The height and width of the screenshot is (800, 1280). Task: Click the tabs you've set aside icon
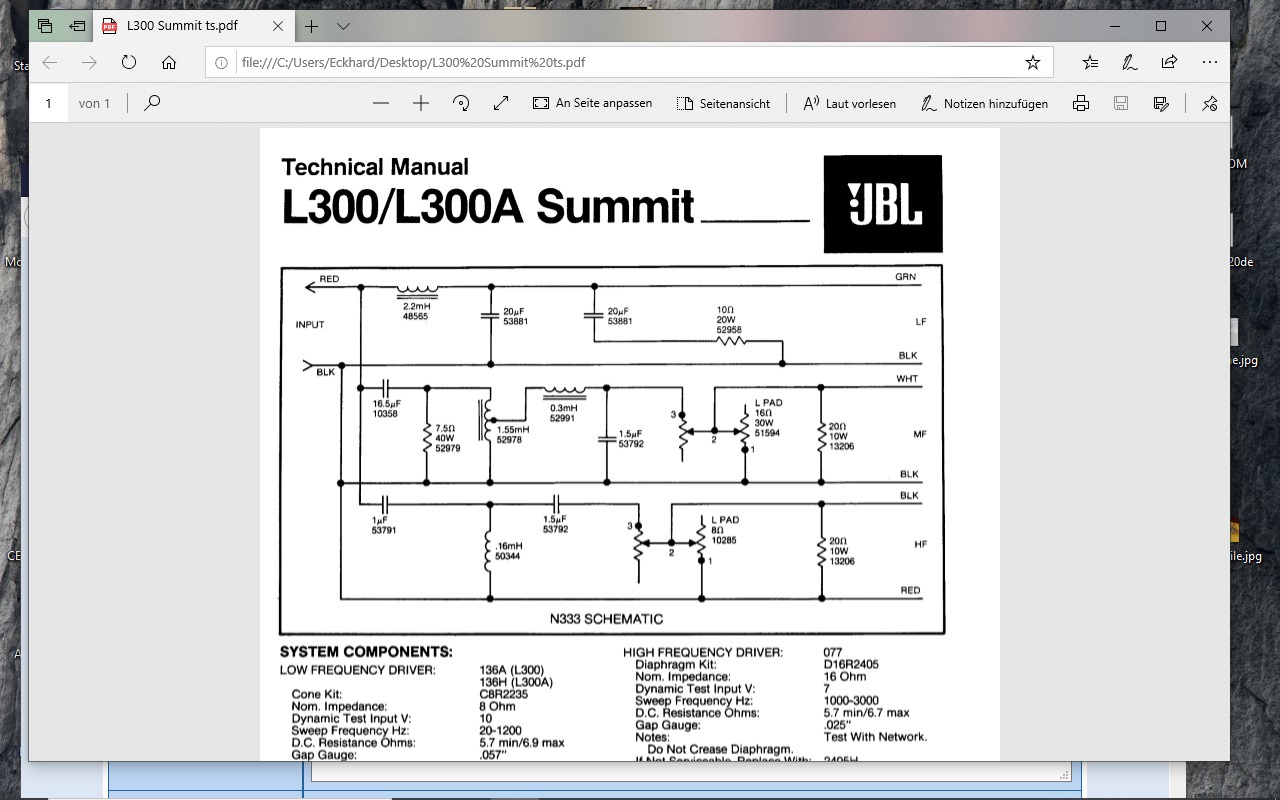click(x=46, y=26)
